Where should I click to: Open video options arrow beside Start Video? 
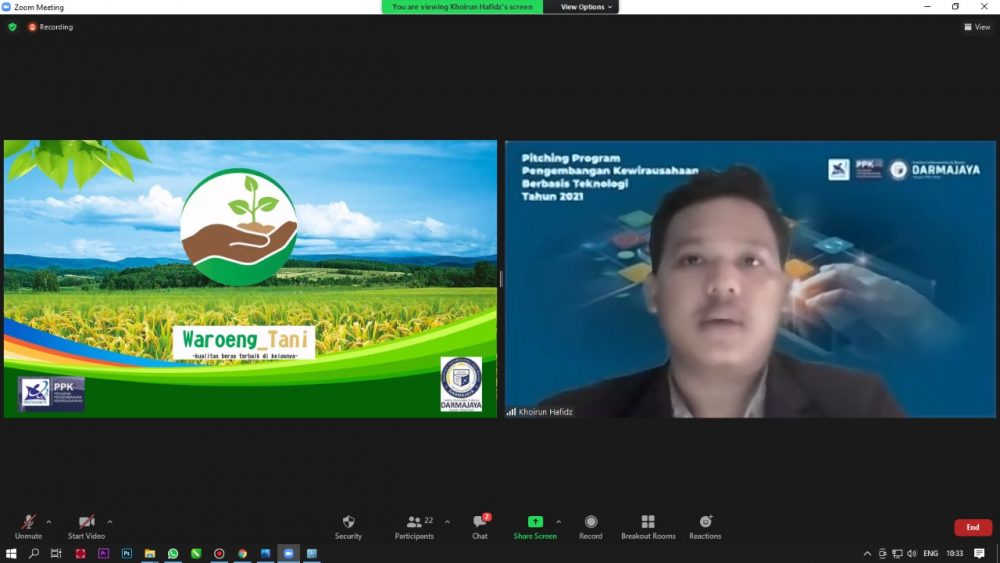[x=110, y=522]
